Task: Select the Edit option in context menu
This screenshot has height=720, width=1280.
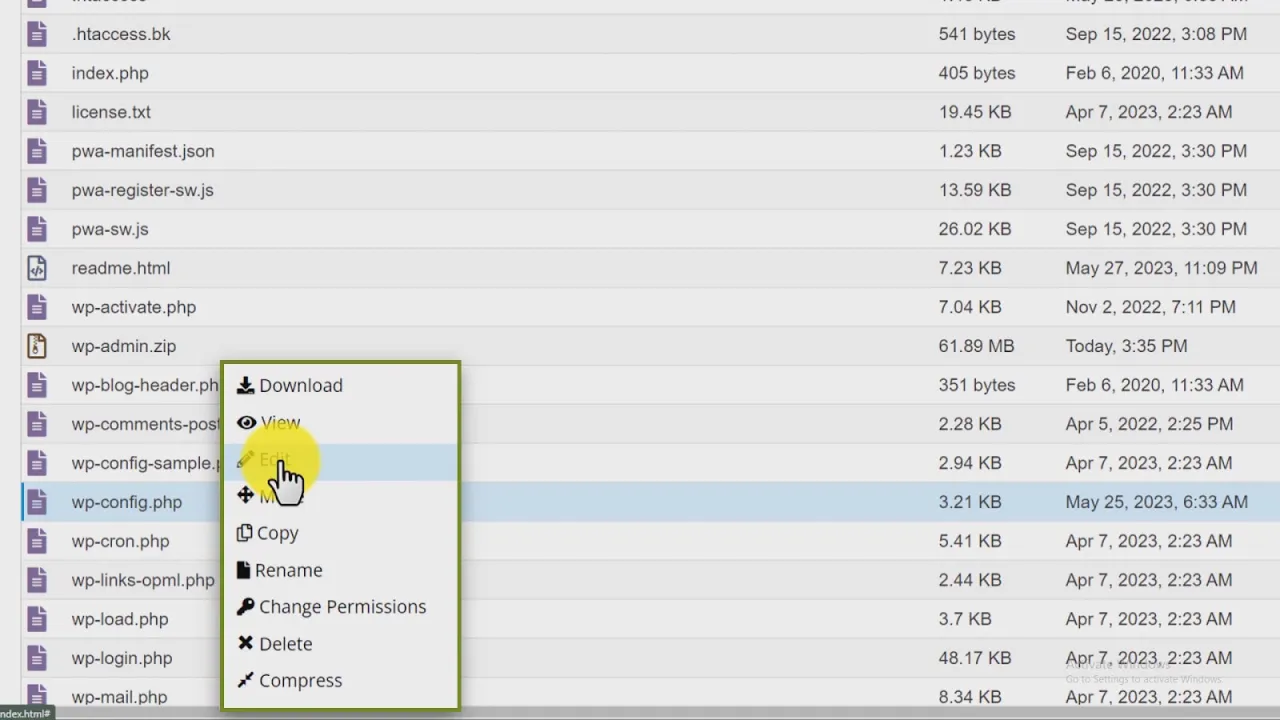Action: (x=340, y=460)
